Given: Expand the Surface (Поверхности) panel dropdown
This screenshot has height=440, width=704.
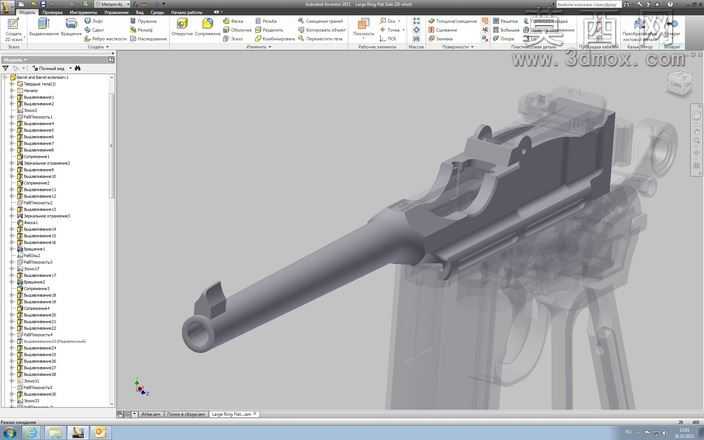Looking at the screenshot, I should tap(472, 47).
